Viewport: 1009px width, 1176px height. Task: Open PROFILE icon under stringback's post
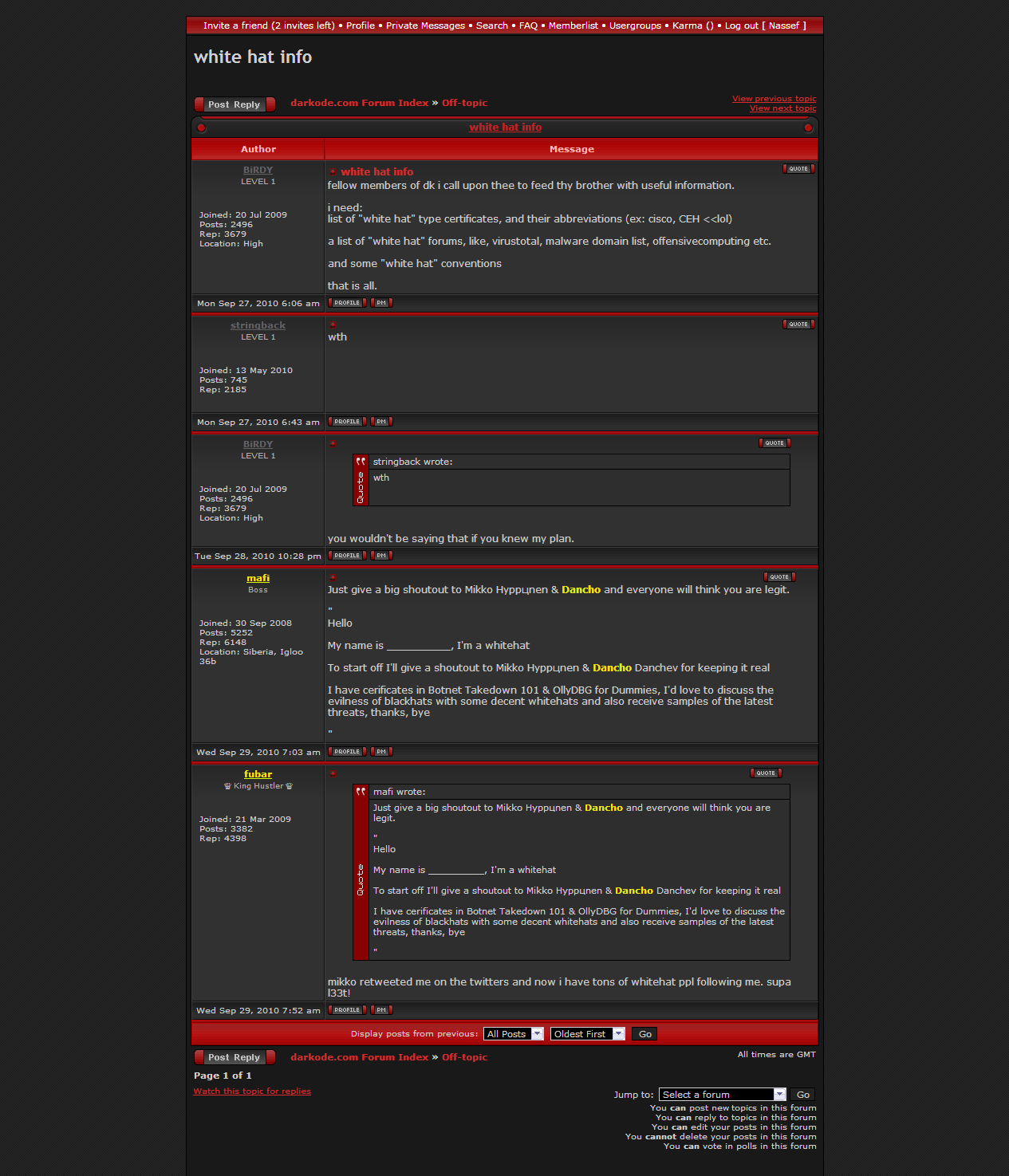[347, 422]
